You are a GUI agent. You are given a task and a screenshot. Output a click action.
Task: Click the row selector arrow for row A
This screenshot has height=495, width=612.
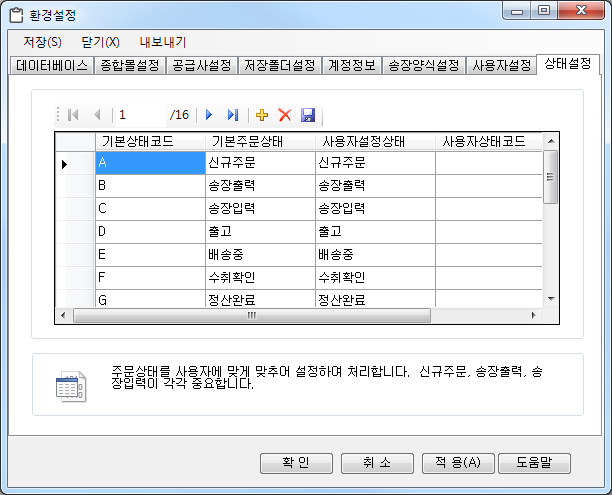coord(75,164)
